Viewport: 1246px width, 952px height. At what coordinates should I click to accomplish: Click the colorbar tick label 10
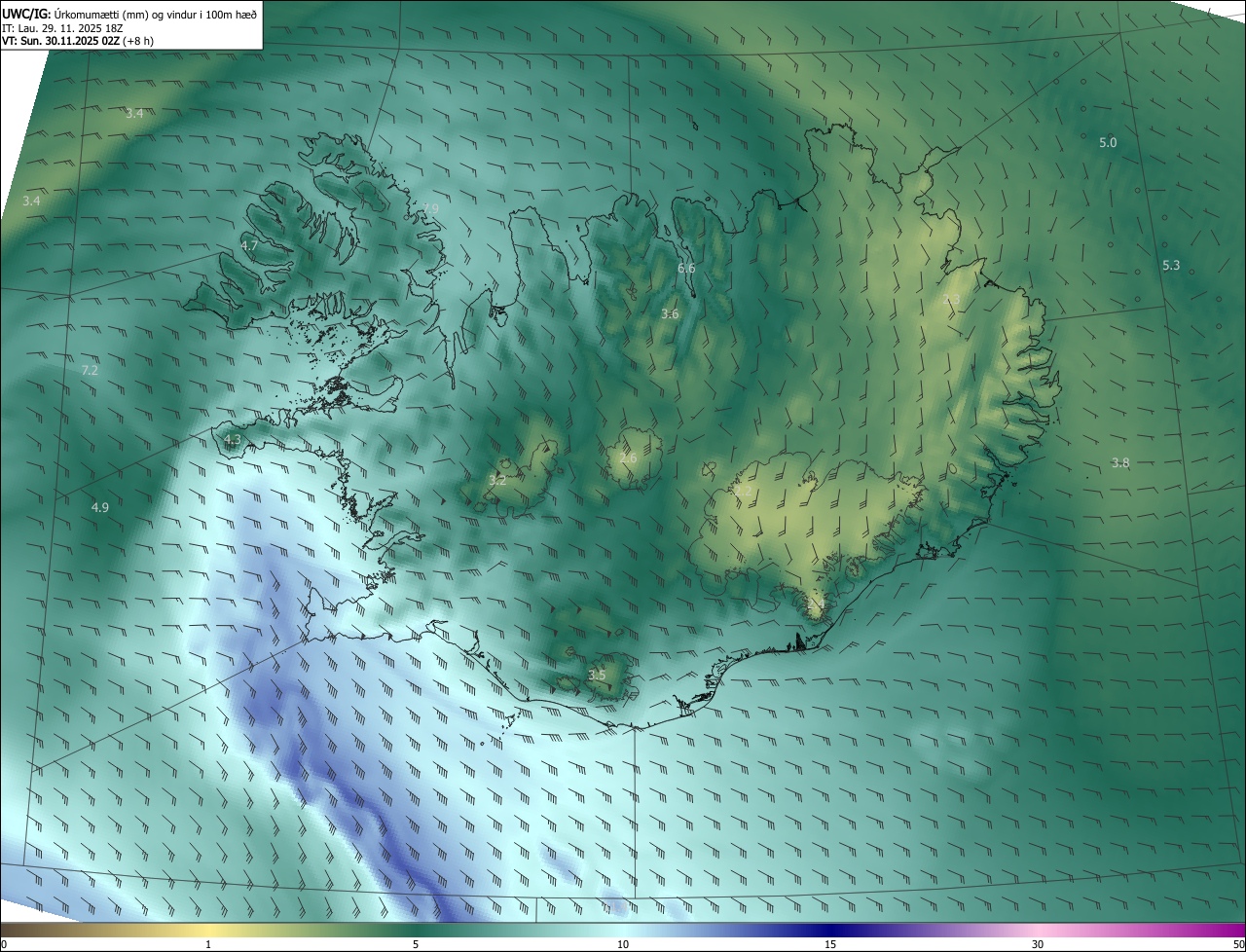tap(623, 944)
